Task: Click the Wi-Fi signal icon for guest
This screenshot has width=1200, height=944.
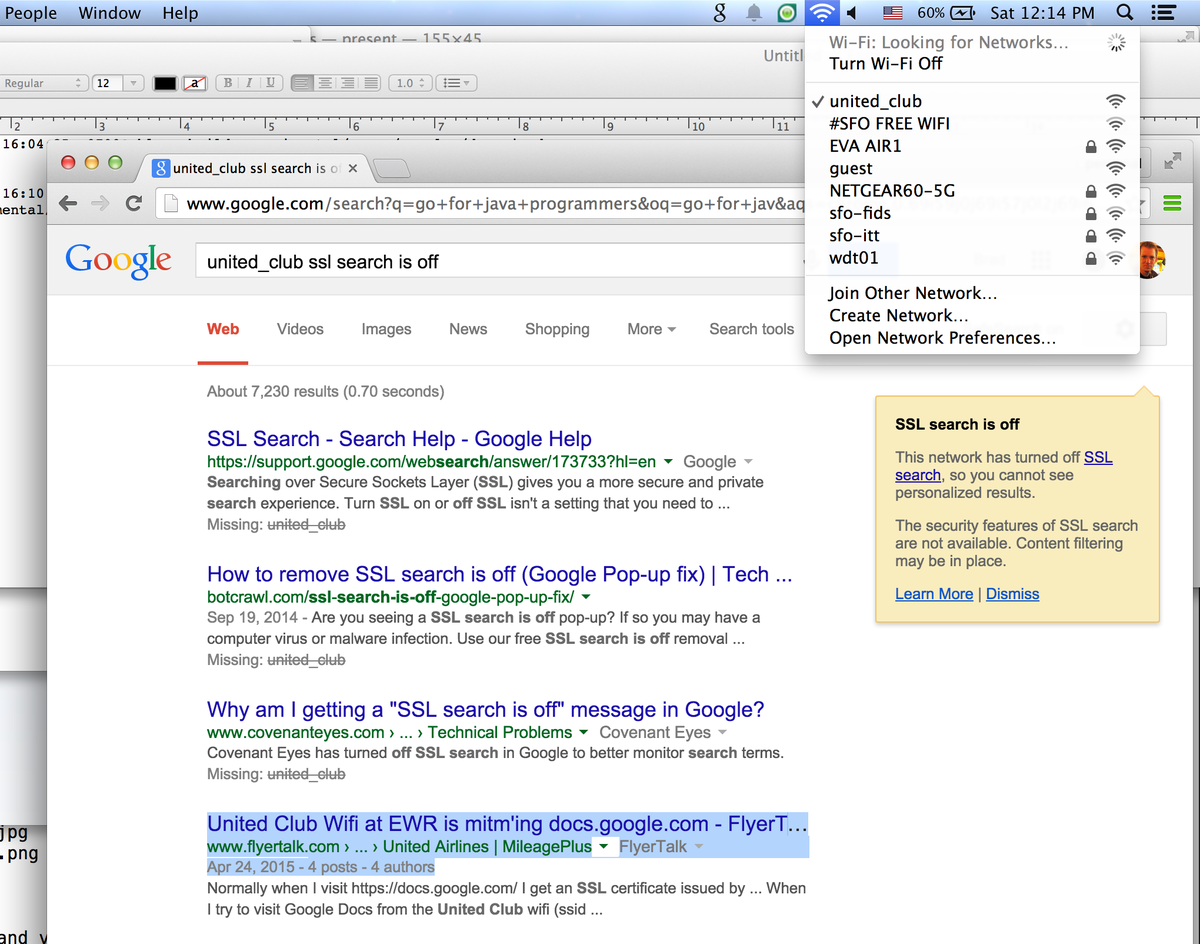Action: coord(1116,168)
